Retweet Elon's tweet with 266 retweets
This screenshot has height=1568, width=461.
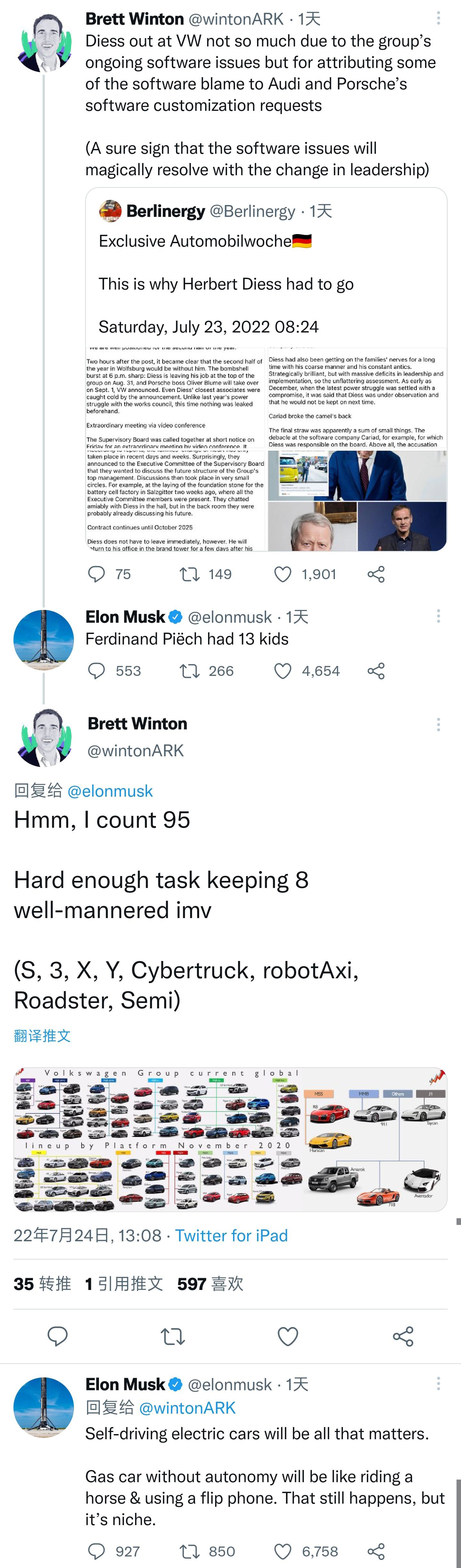190,671
